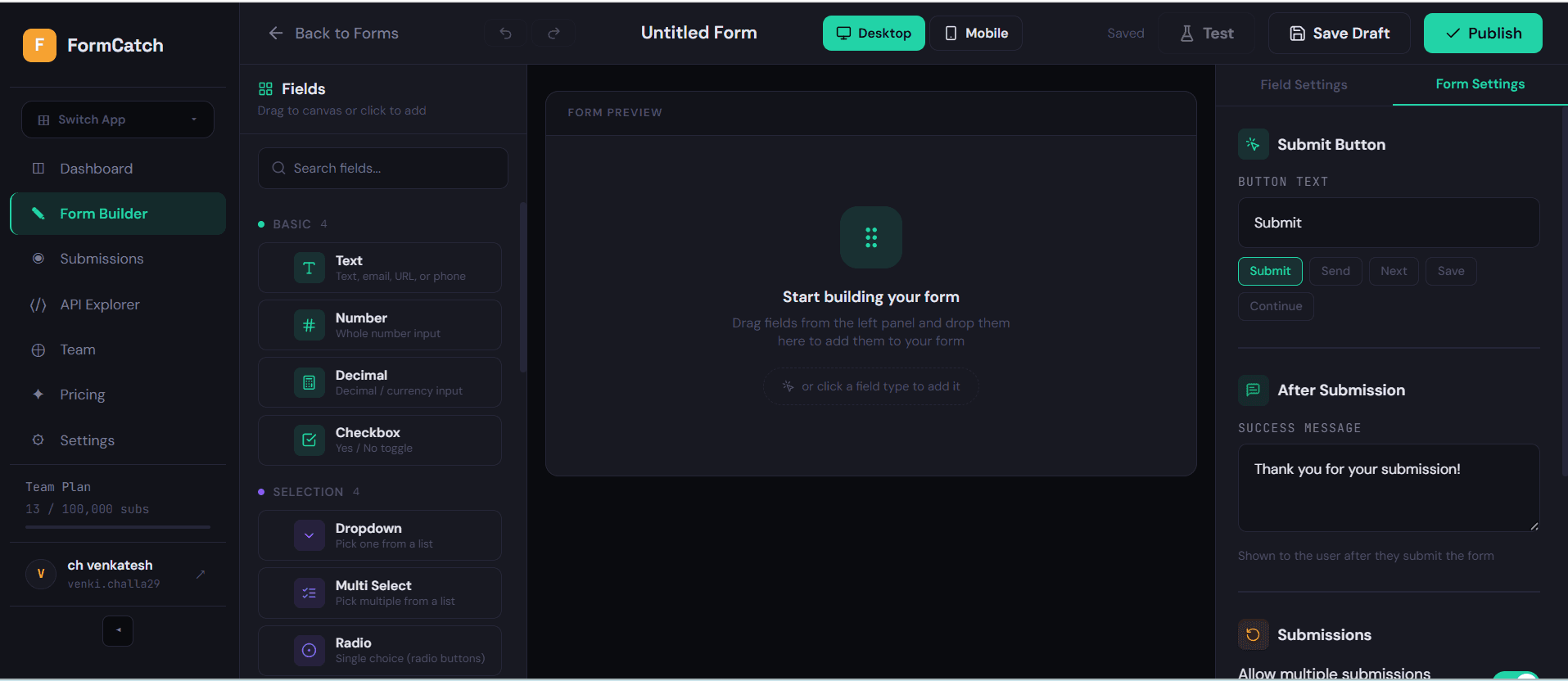Focus the Search fields input
Screen dimensions: 1568x681
383,168
